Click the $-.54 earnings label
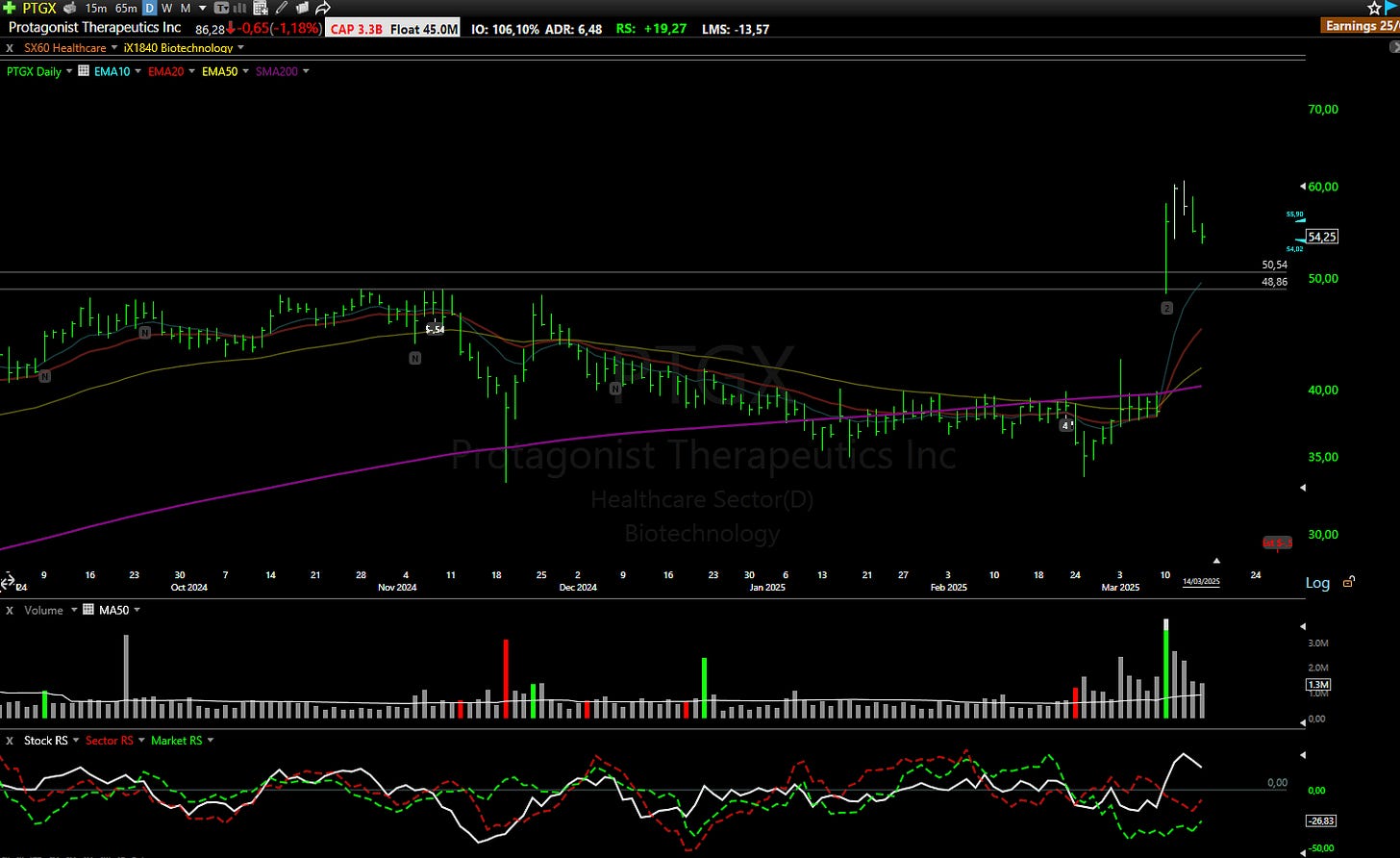The width and height of the screenshot is (1400, 858). [x=436, y=329]
